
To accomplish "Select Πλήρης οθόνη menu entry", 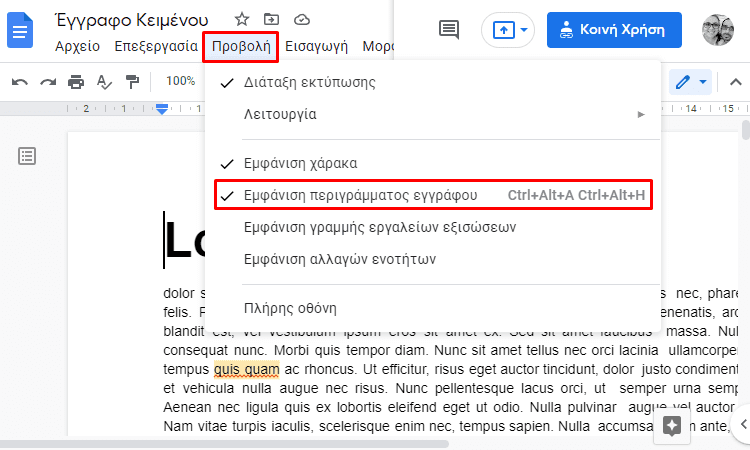I will click(433, 308).
